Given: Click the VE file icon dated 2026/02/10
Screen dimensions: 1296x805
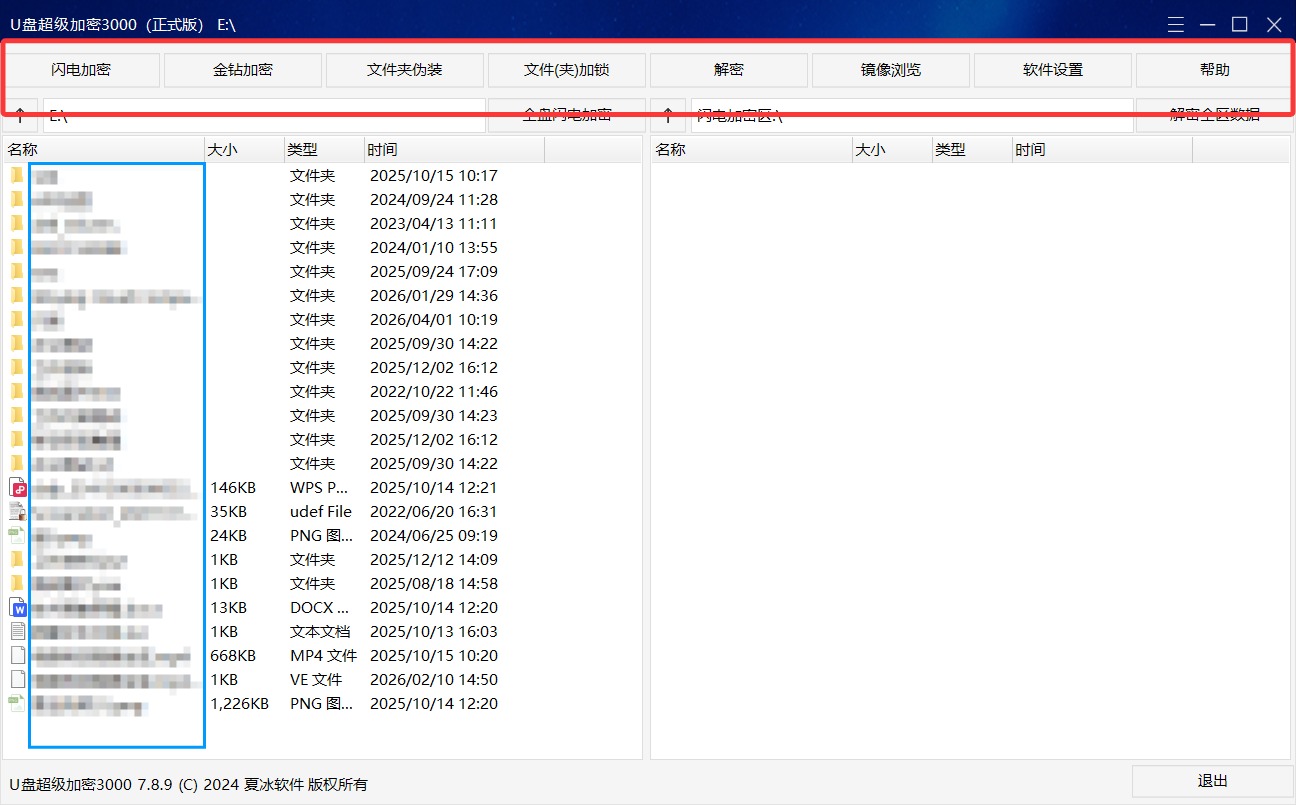Looking at the screenshot, I should [17, 679].
